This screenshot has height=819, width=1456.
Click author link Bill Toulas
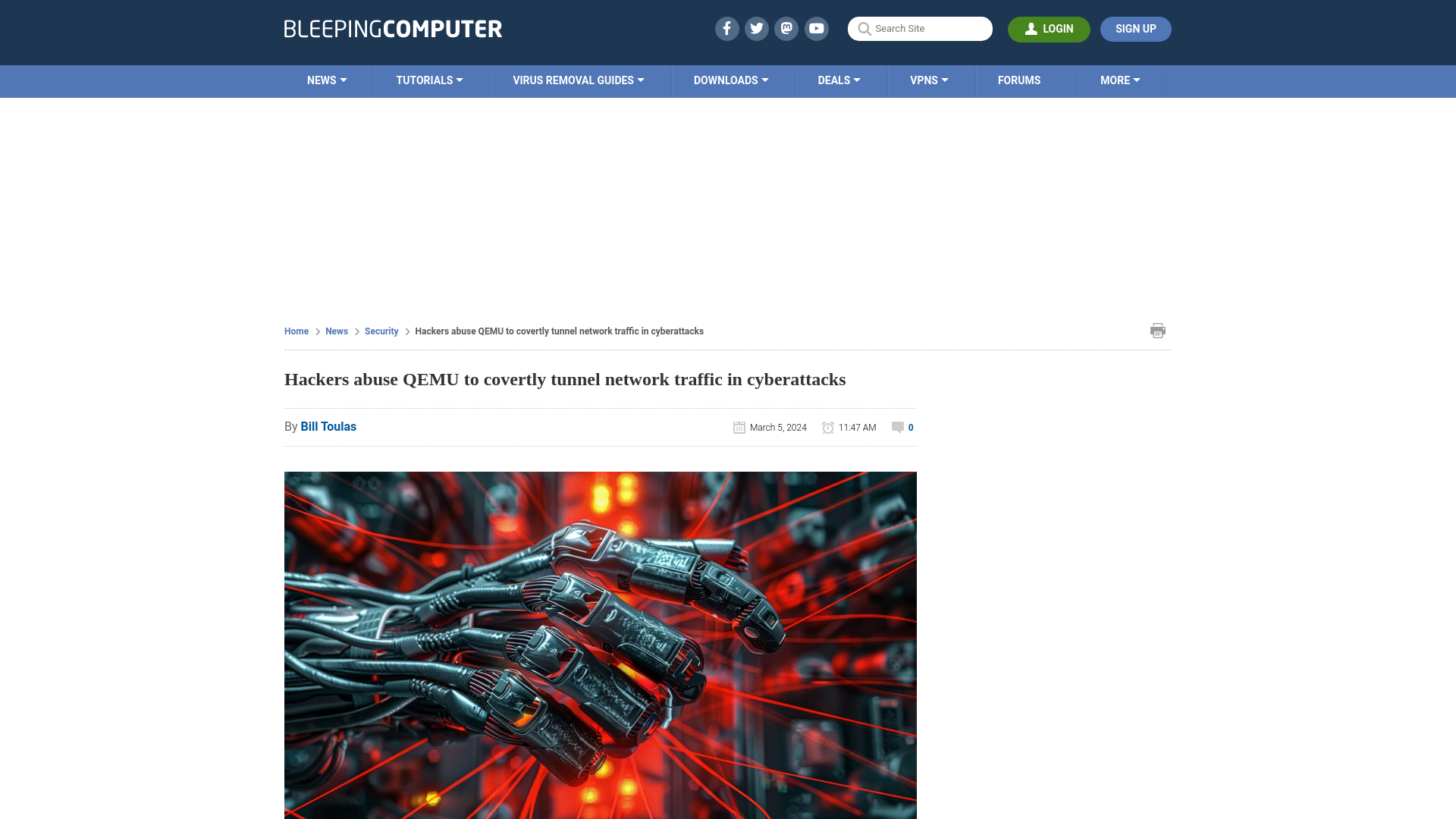[x=328, y=426]
